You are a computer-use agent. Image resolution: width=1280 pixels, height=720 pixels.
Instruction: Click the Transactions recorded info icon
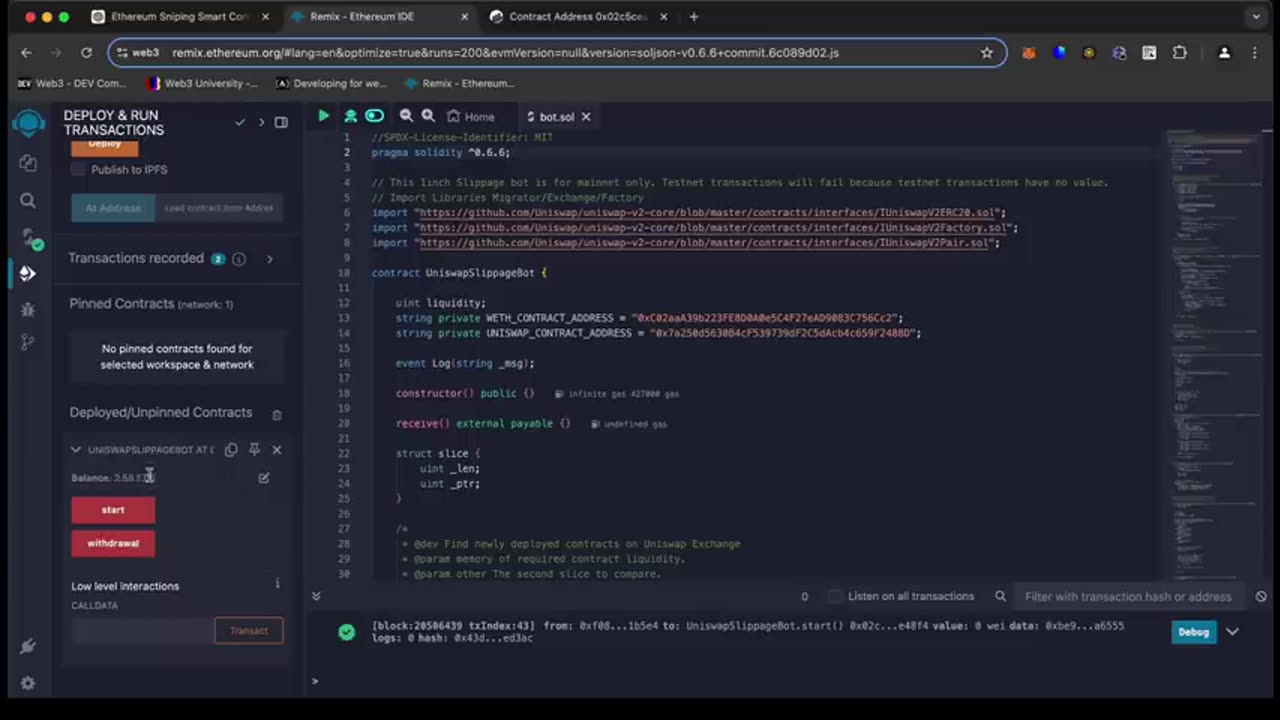[x=239, y=259]
